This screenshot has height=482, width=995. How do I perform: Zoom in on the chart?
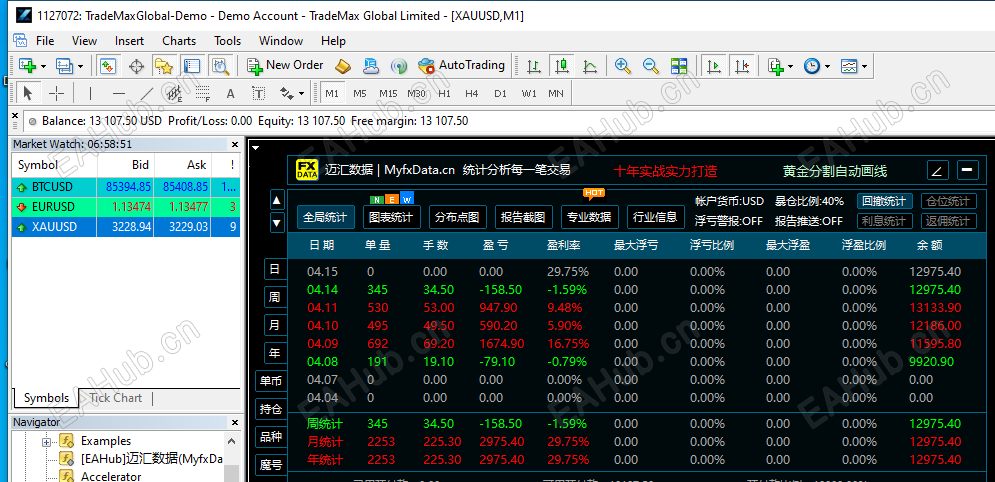pyautogui.click(x=623, y=65)
